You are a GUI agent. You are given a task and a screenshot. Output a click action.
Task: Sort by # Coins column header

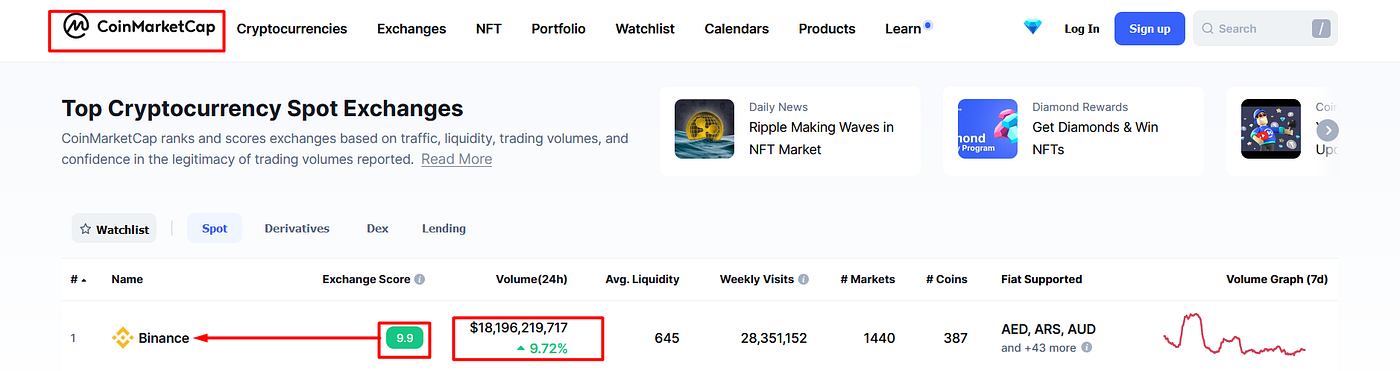tap(946, 280)
